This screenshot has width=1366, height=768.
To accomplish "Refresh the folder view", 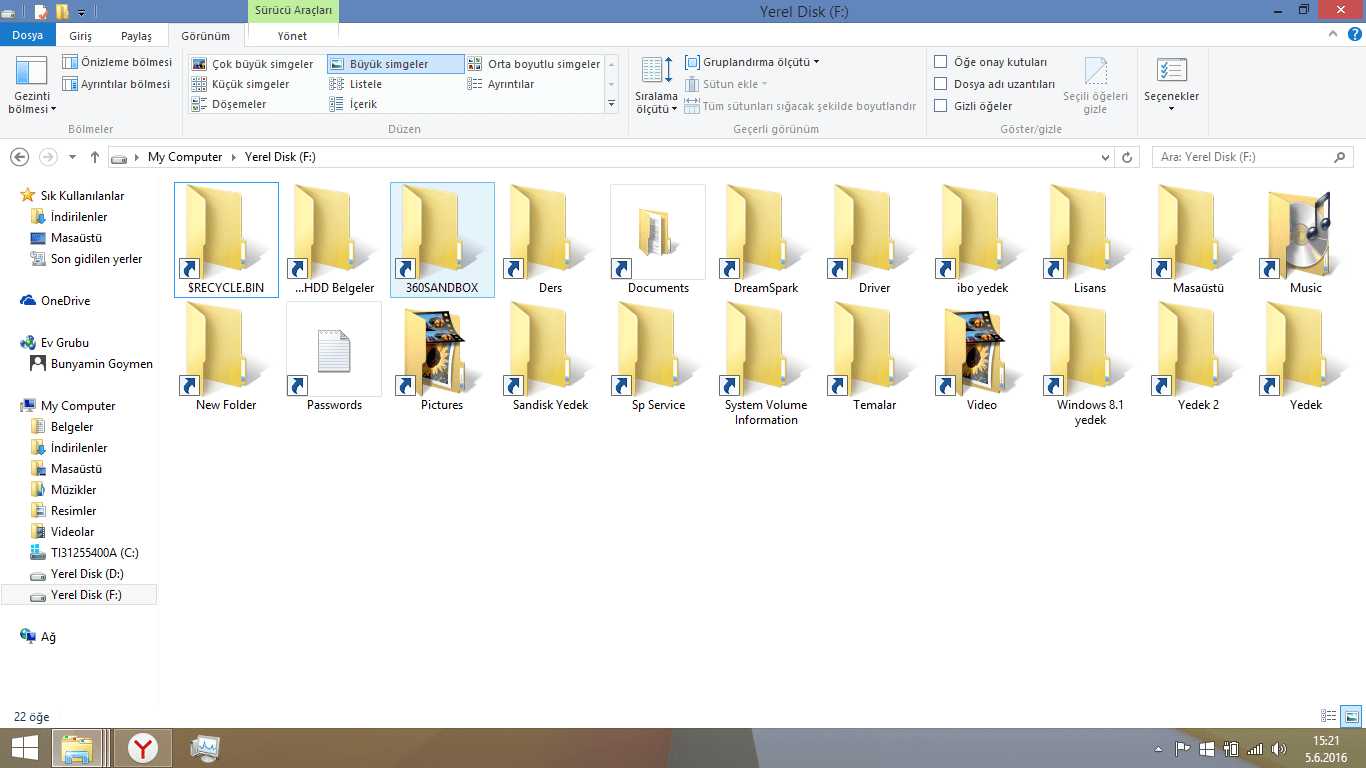I will pyautogui.click(x=1128, y=157).
